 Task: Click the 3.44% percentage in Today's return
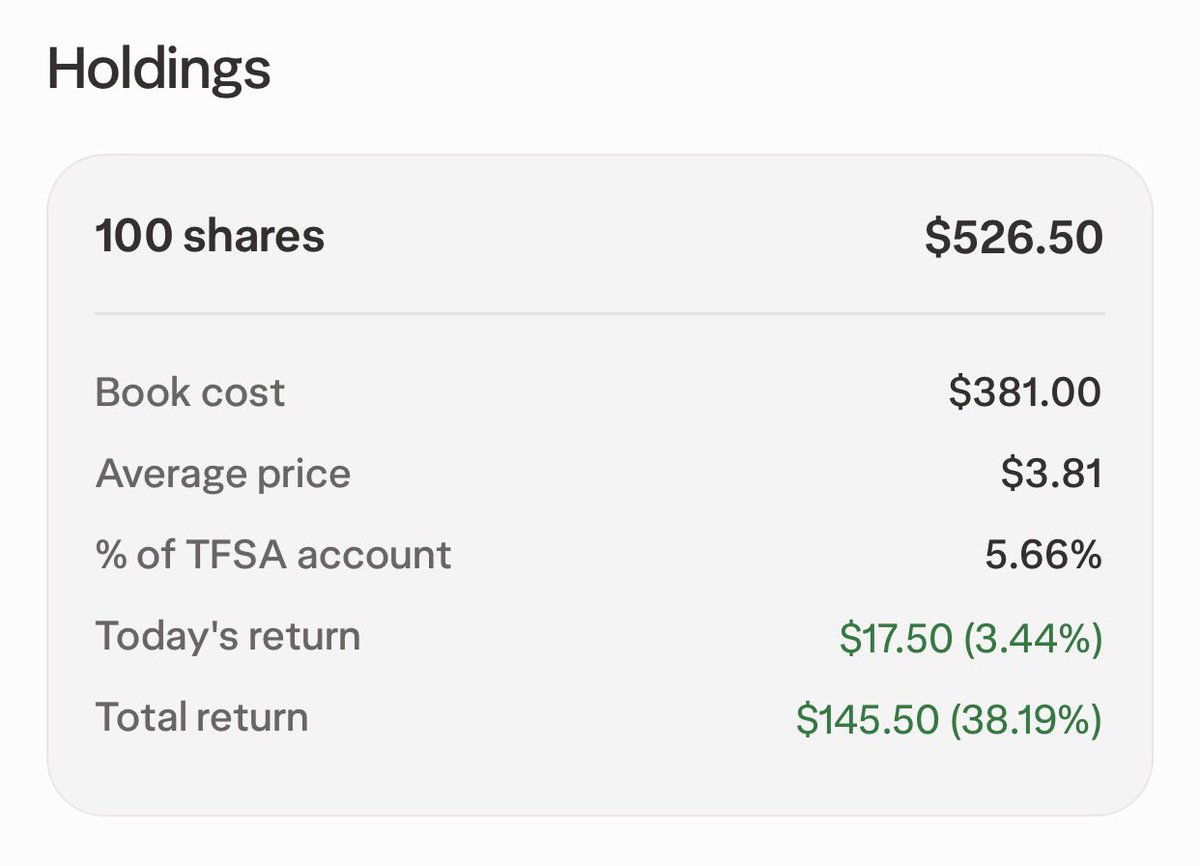click(x=1033, y=637)
